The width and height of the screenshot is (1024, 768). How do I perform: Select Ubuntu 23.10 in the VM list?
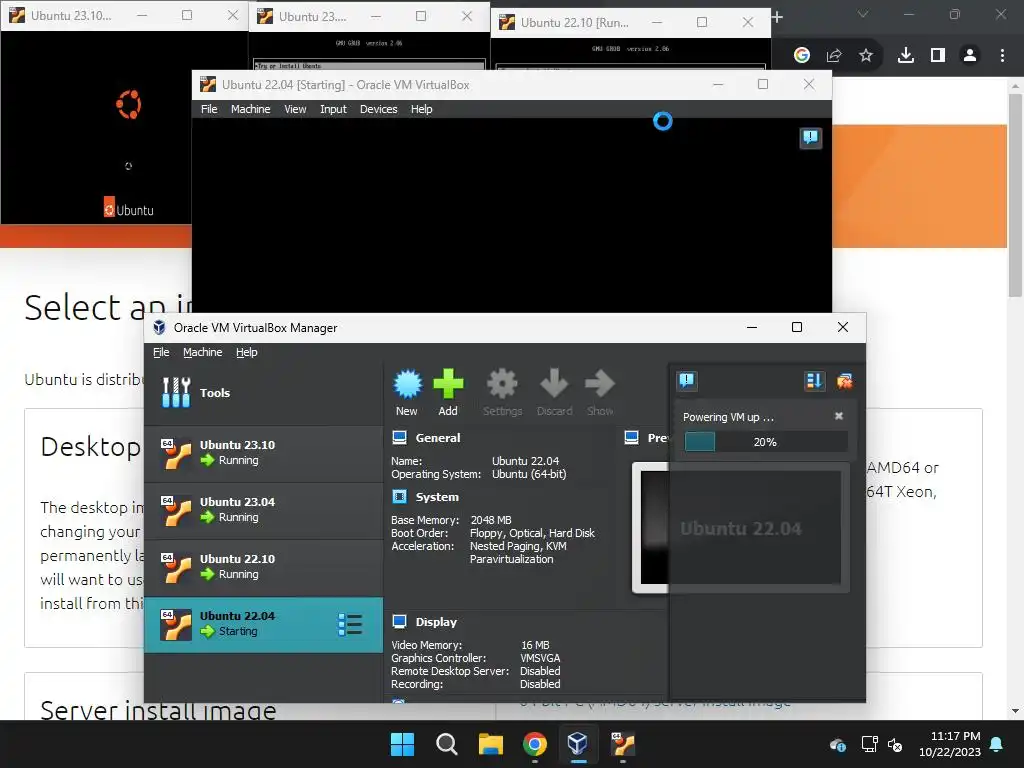(x=264, y=453)
